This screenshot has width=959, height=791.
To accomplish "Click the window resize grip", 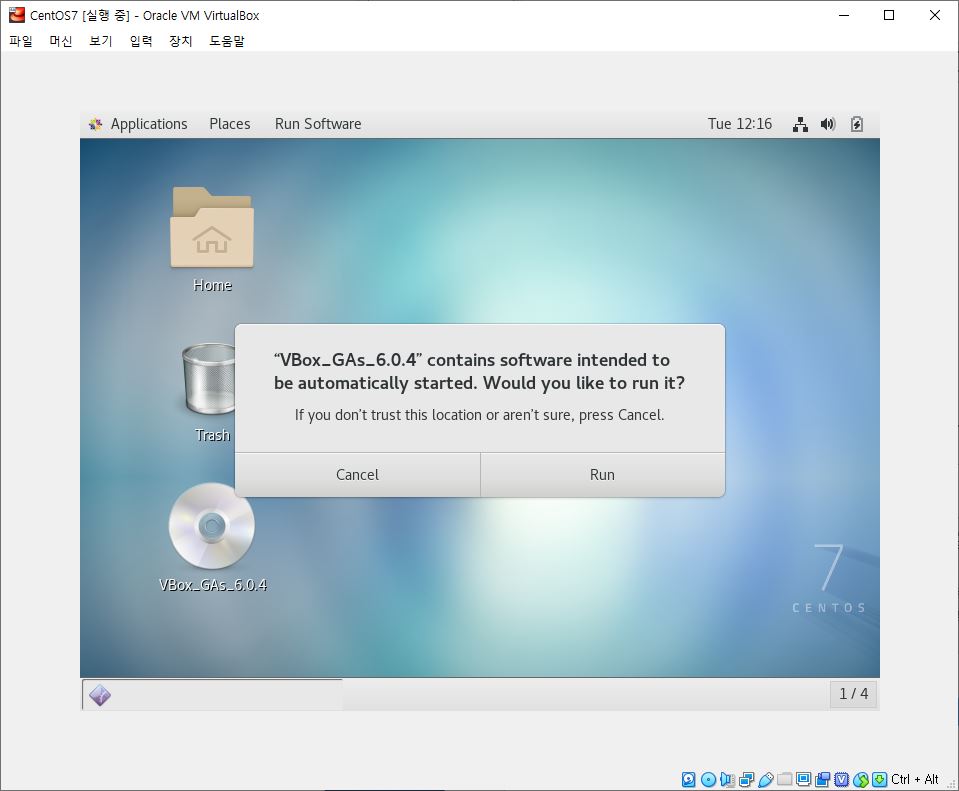I will point(952,784).
